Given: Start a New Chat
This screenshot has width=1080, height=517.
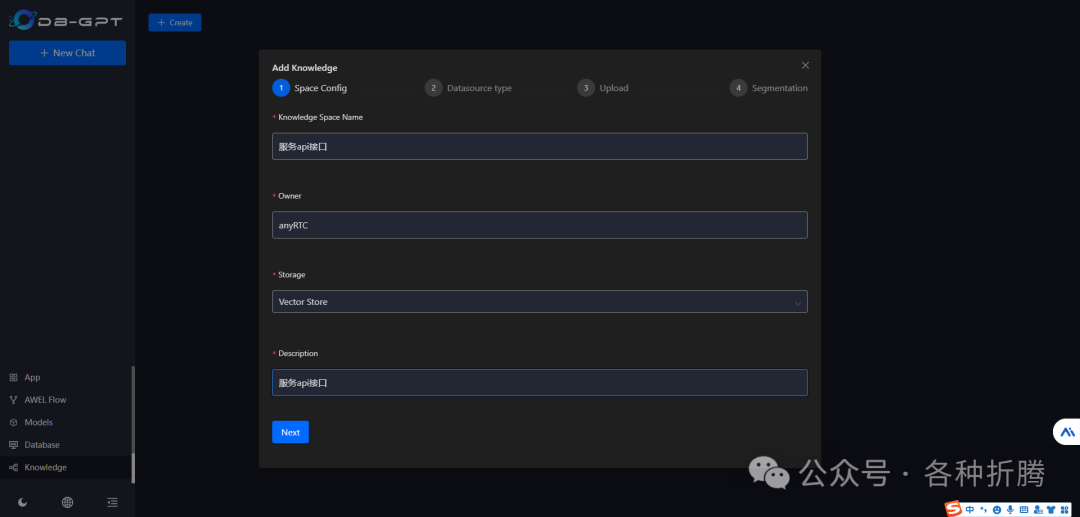Looking at the screenshot, I should tap(68, 53).
